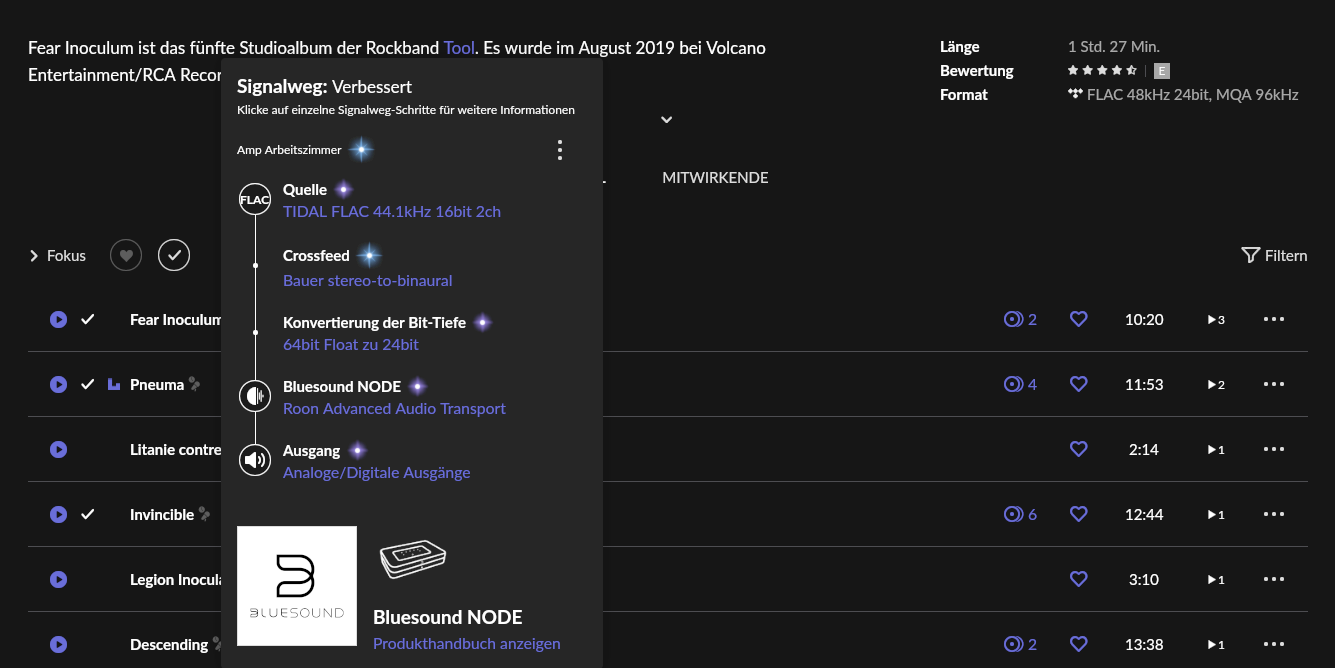The height and width of the screenshot is (668, 1335).
Task: Click the quality star next to Quelle
Action: (343, 189)
